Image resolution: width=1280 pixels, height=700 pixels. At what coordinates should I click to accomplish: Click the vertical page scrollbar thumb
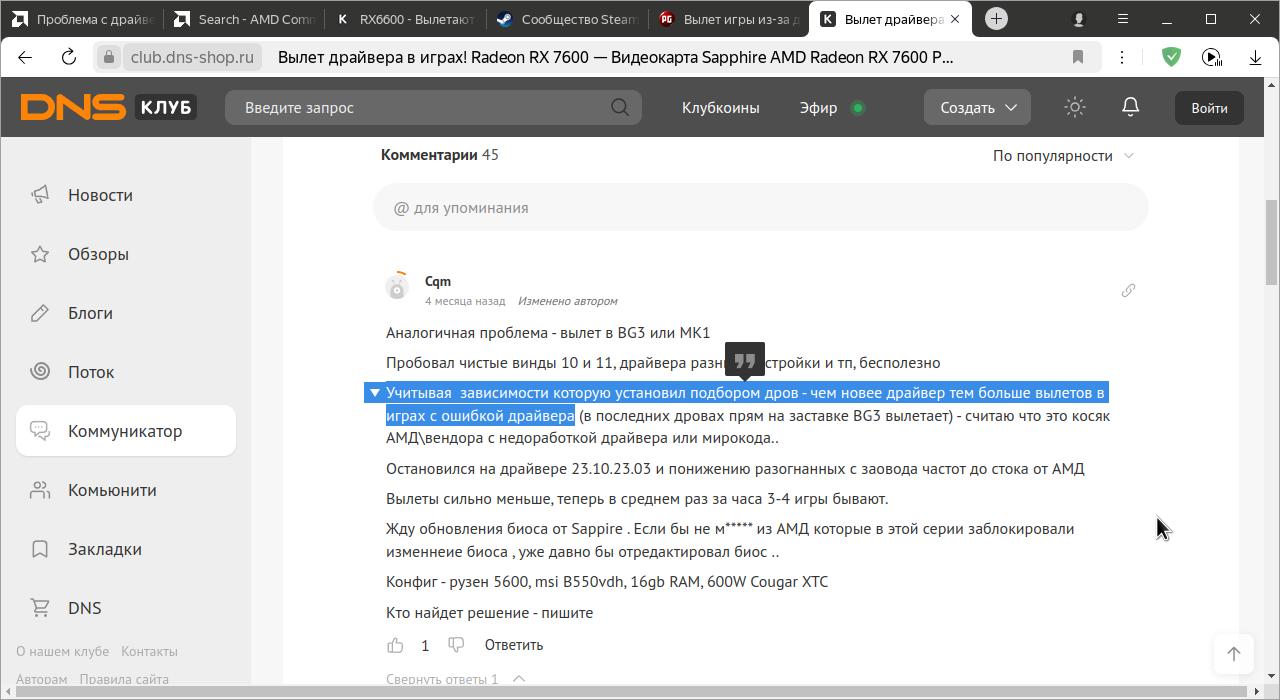point(1272,241)
